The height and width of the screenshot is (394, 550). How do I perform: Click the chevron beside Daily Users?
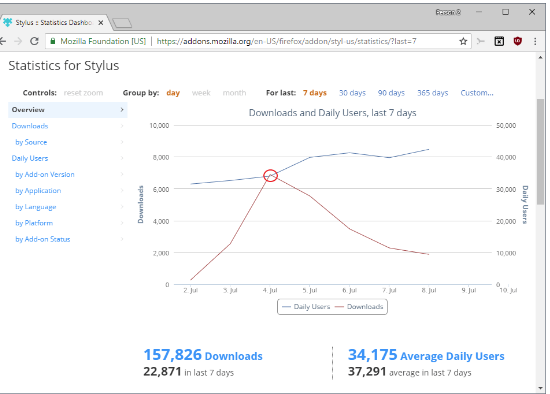tap(122, 158)
